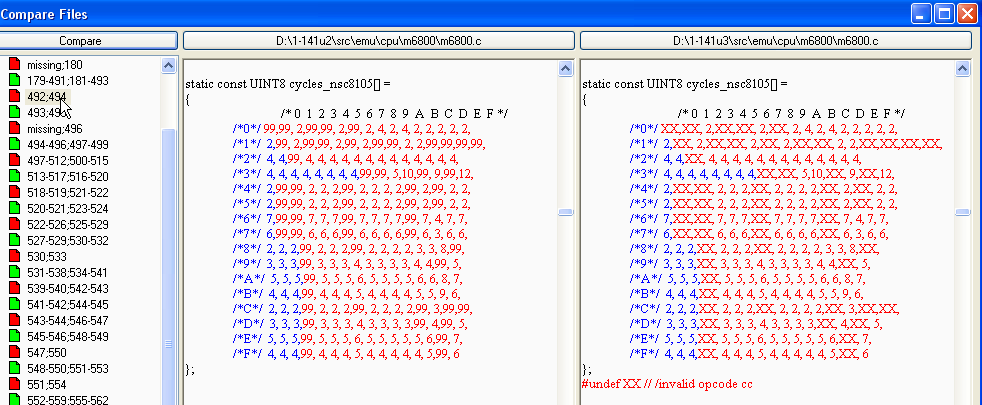Maximize the Compare Files window

(942, 13)
